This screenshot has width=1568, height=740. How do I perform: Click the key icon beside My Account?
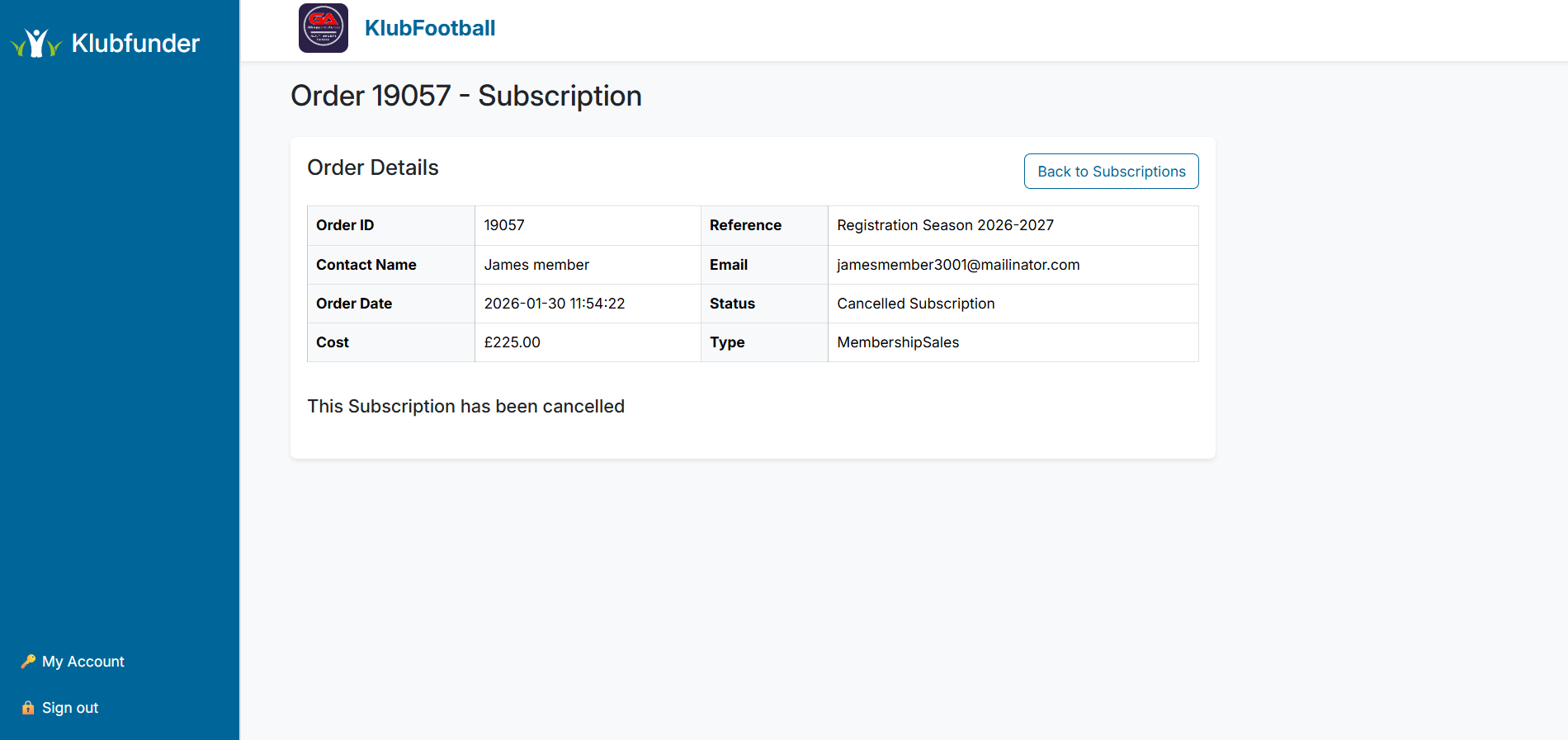(x=28, y=662)
